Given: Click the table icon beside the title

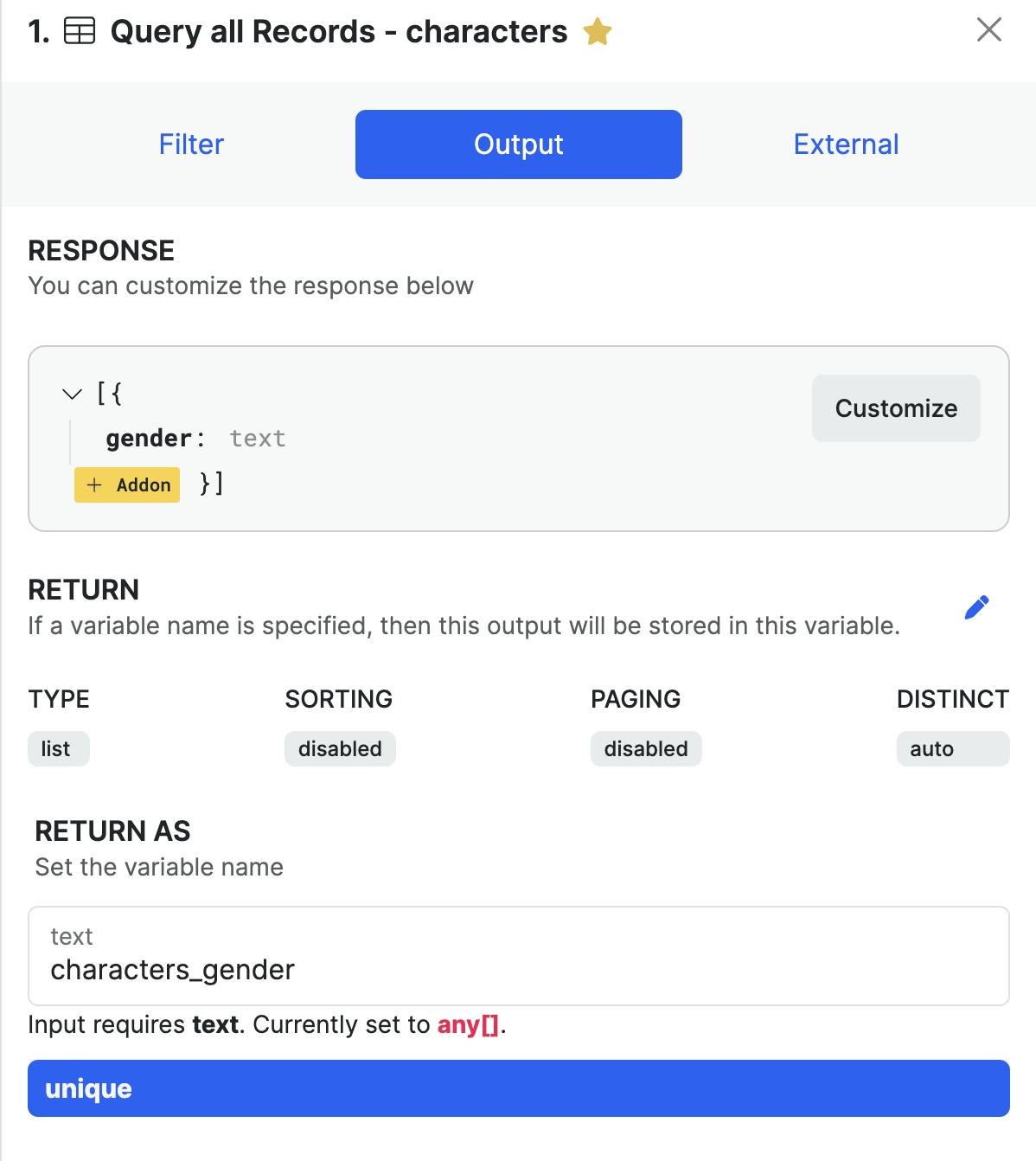Looking at the screenshot, I should (x=80, y=32).
